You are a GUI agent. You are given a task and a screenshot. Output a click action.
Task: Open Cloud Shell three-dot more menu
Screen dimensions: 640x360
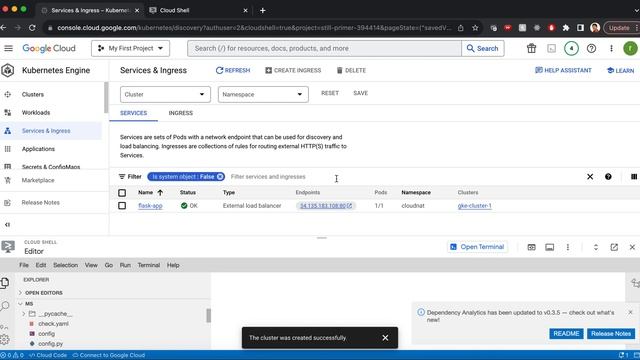pyautogui.click(x=567, y=247)
